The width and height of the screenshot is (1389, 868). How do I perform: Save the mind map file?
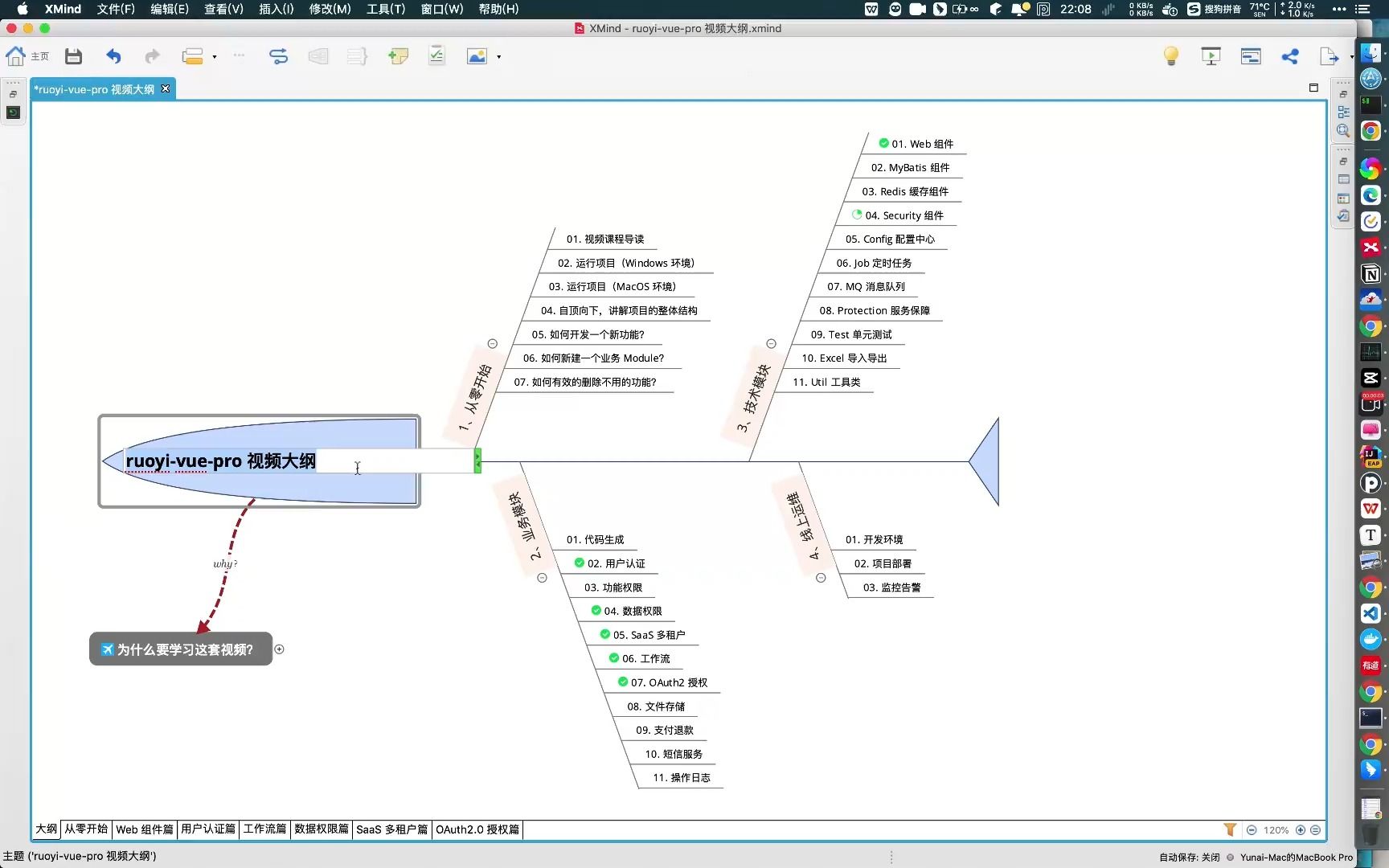tap(73, 56)
